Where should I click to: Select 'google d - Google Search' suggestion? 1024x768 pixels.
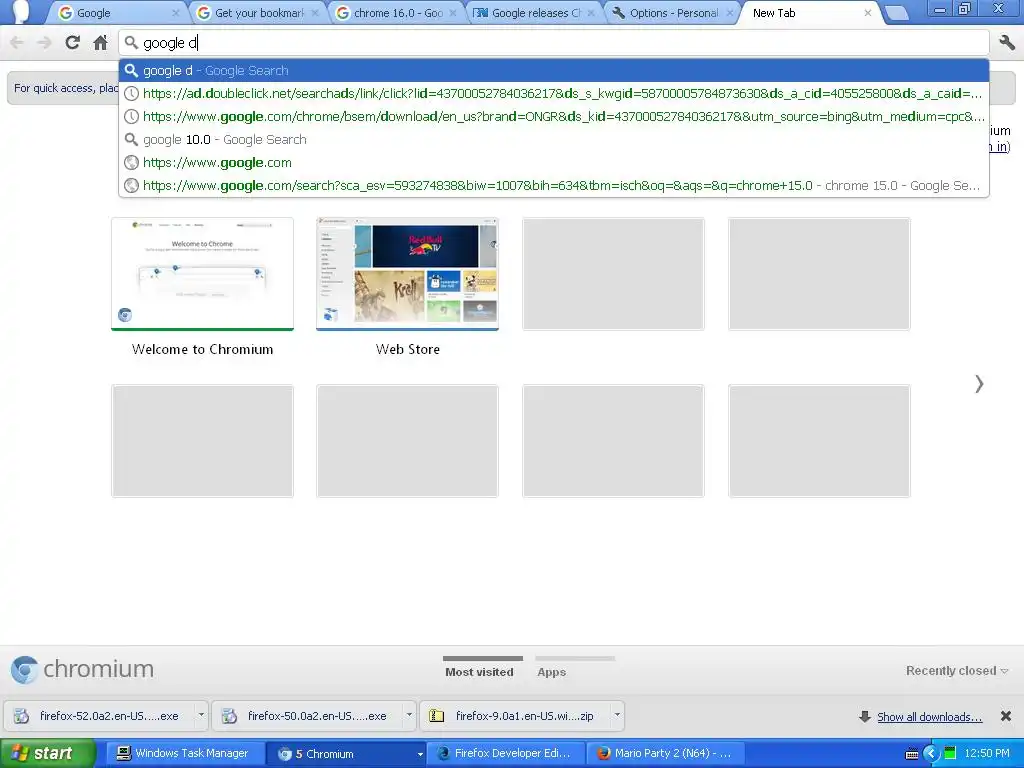point(554,71)
